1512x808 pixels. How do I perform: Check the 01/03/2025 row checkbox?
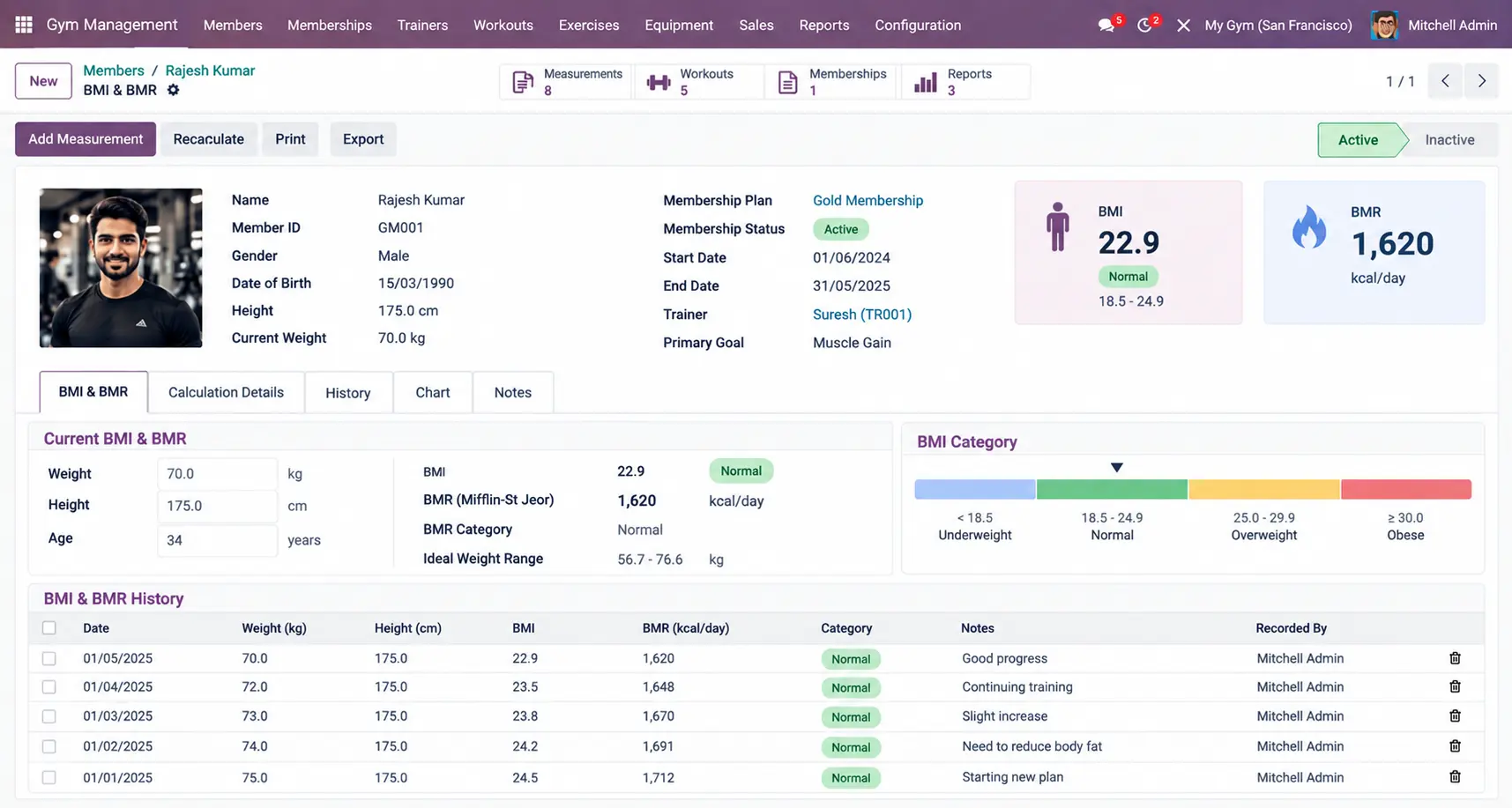pos(49,716)
